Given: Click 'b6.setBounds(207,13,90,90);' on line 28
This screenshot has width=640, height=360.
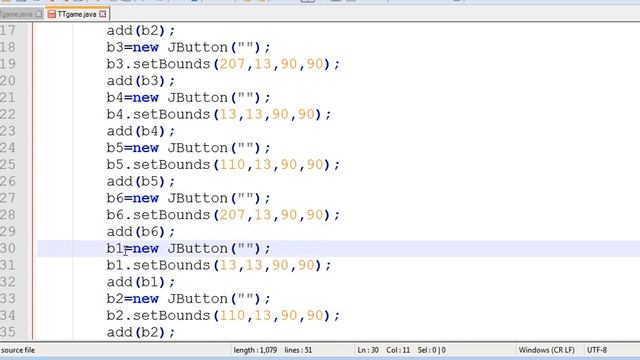Looking at the screenshot, I should (x=223, y=215).
